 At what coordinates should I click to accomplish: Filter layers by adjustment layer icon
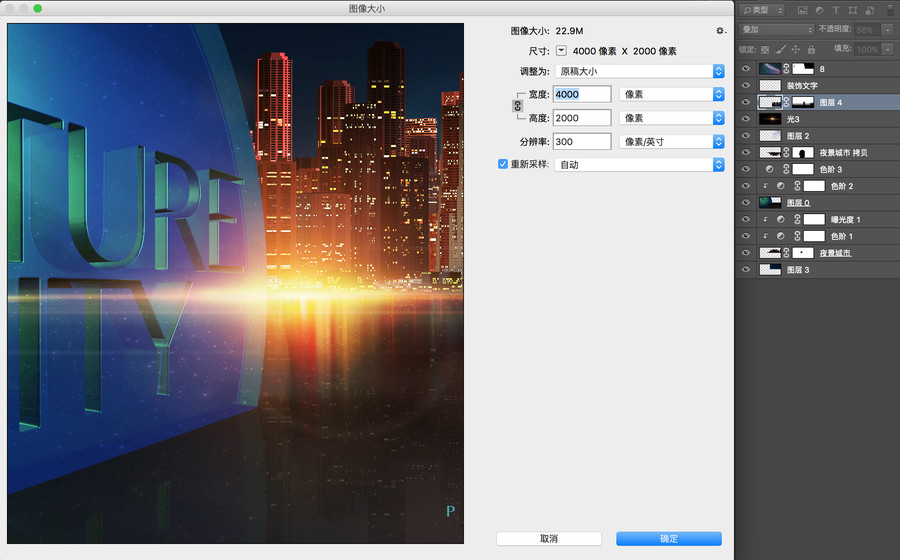point(819,10)
